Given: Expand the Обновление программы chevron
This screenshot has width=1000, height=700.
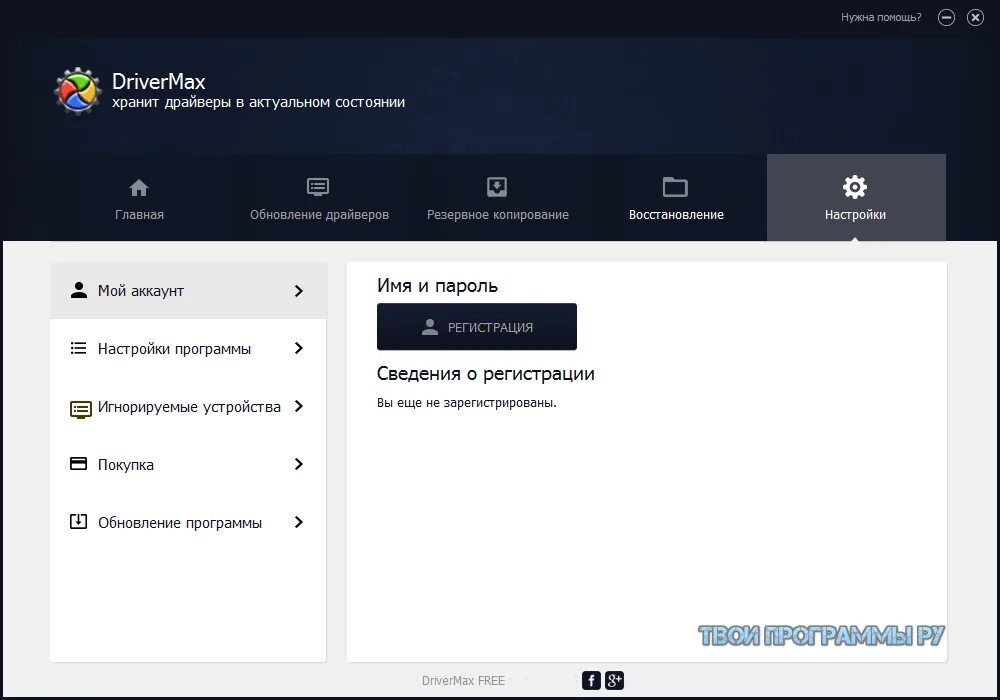Looking at the screenshot, I should point(298,522).
